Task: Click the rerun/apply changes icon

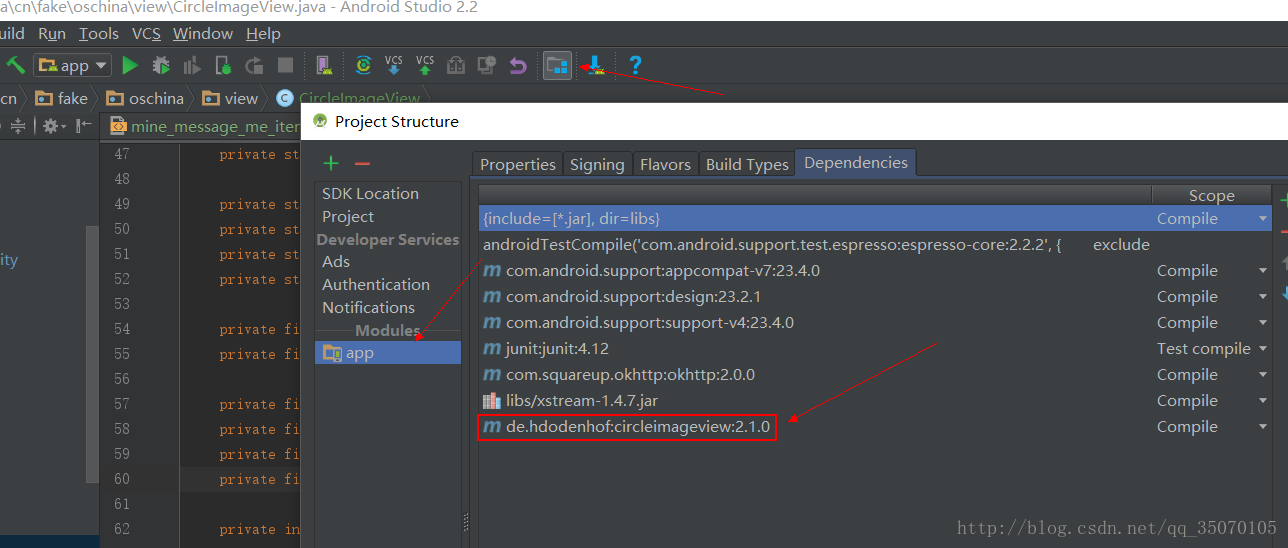Action: pos(254,66)
